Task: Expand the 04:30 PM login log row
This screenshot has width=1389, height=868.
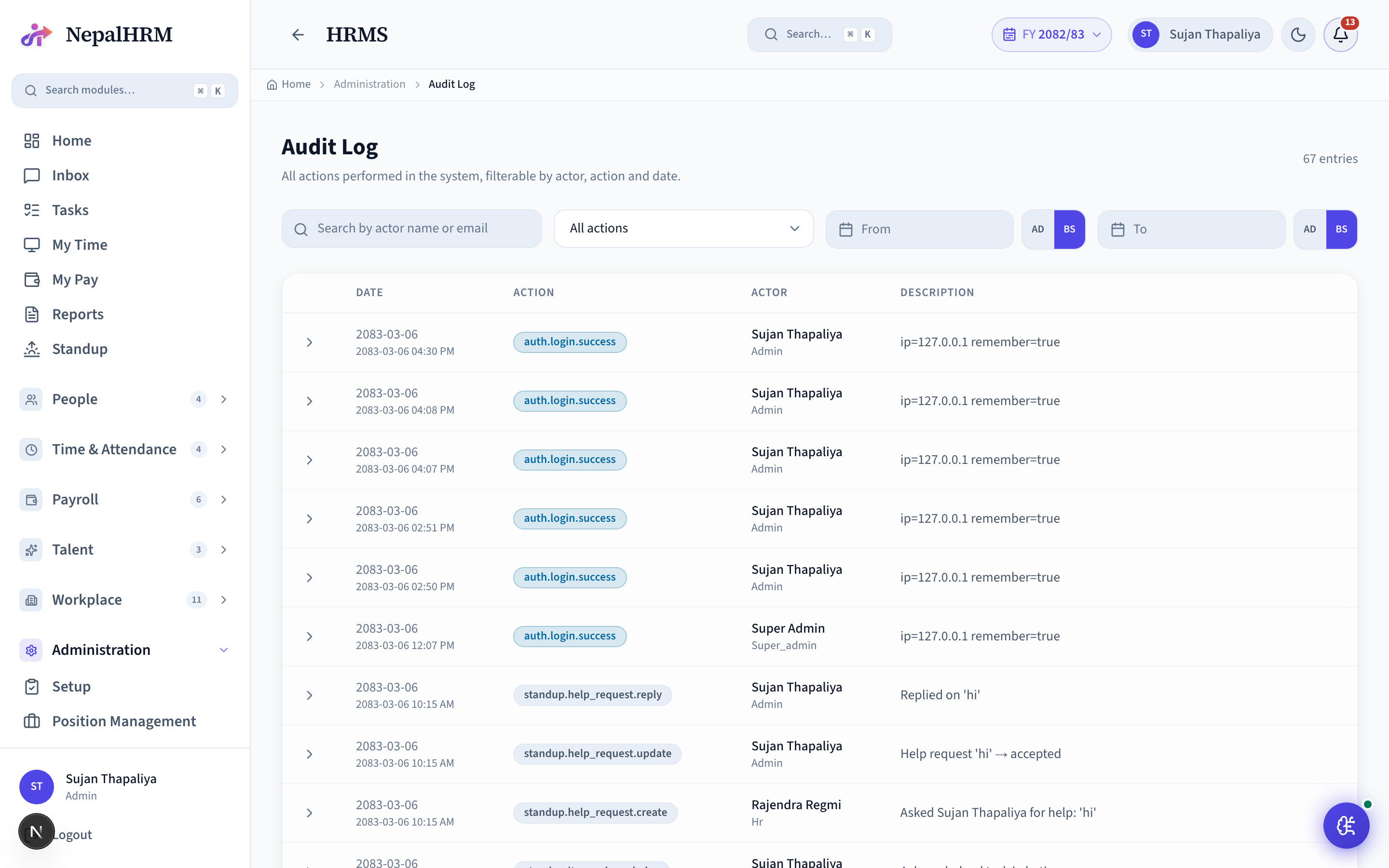Action: [309, 342]
